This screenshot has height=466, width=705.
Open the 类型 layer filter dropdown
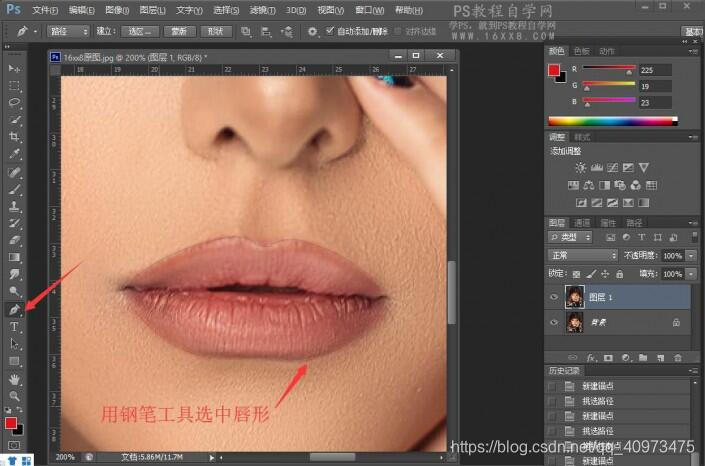(570, 237)
